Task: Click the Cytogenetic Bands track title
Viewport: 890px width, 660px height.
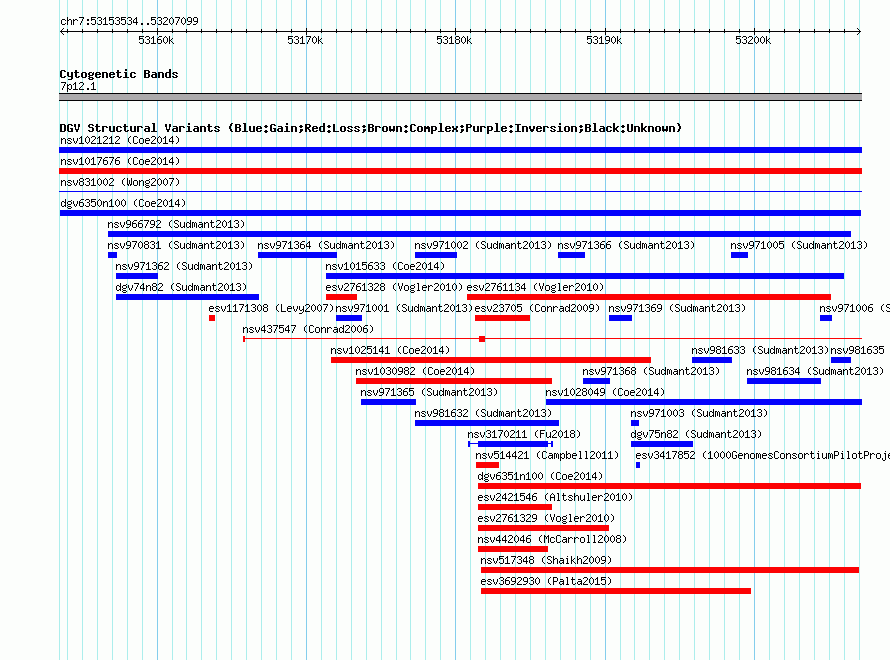Action: click(119, 74)
